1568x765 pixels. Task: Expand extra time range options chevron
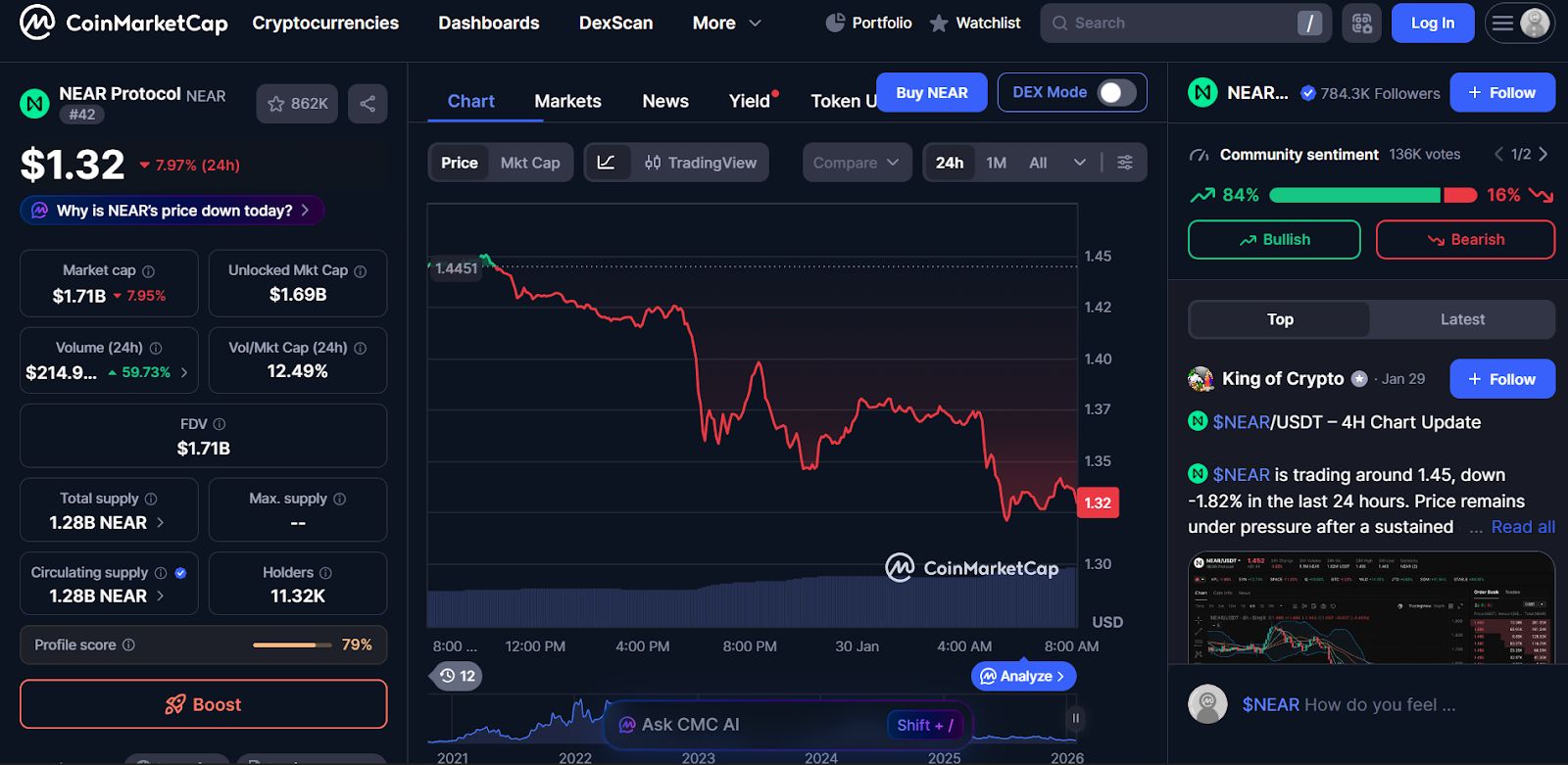click(1080, 163)
